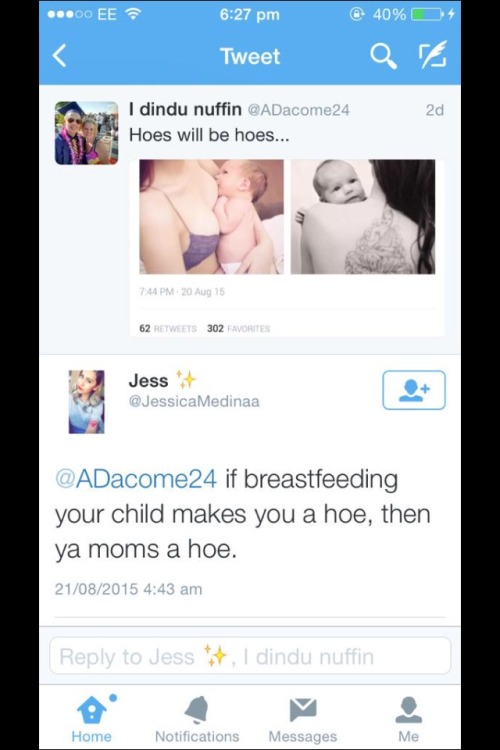View I dindu nuffin's profile avatar
Image resolution: width=500 pixels, height=750 pixels.
86,133
